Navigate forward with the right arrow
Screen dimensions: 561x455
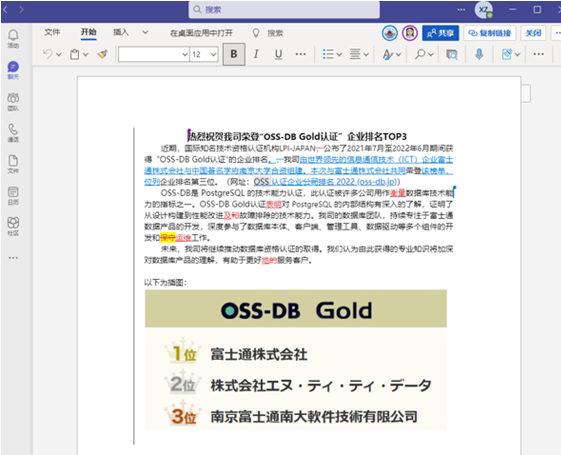pos(21,10)
